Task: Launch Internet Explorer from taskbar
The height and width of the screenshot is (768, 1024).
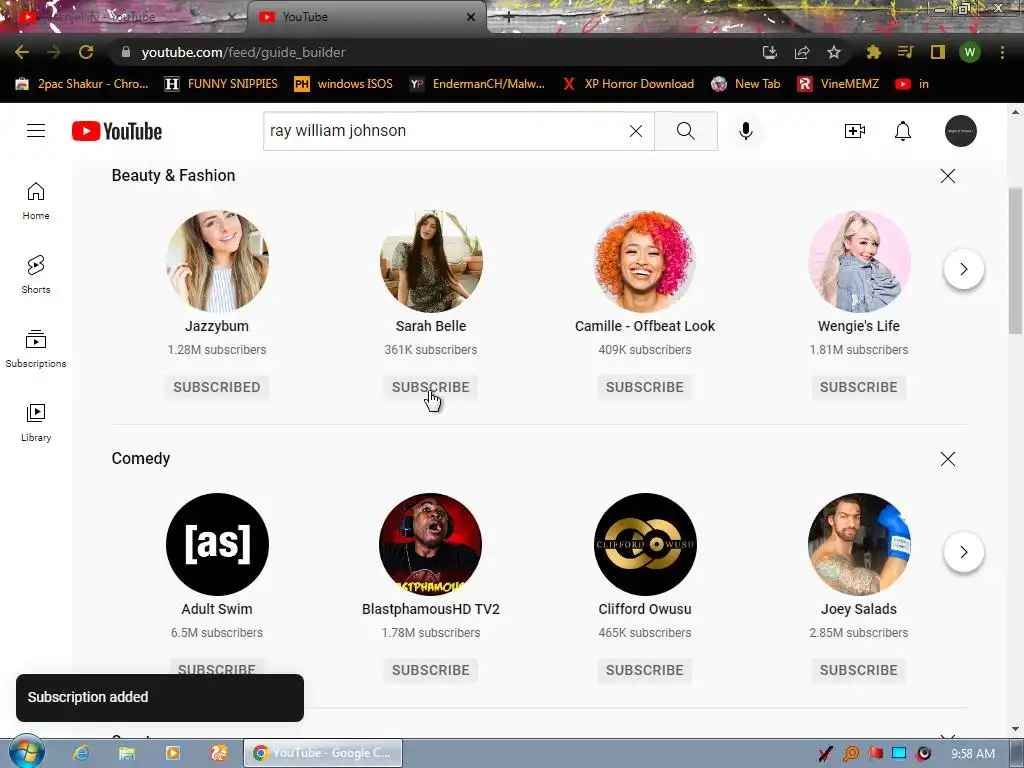Action: tap(81, 753)
